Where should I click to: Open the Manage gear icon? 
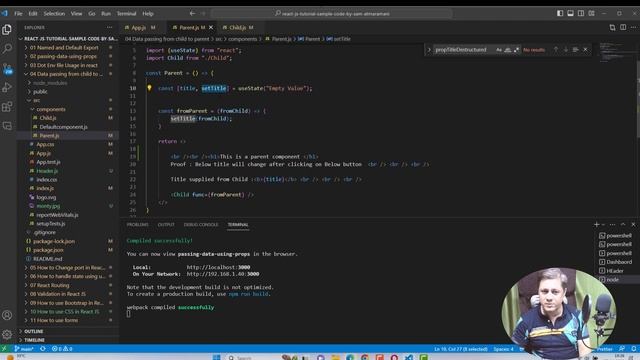pos(7,335)
